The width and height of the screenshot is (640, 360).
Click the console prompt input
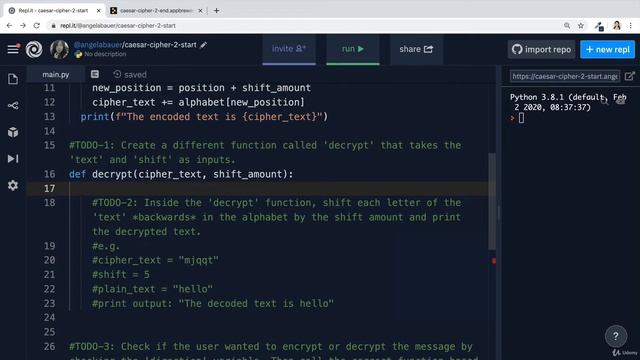point(521,118)
